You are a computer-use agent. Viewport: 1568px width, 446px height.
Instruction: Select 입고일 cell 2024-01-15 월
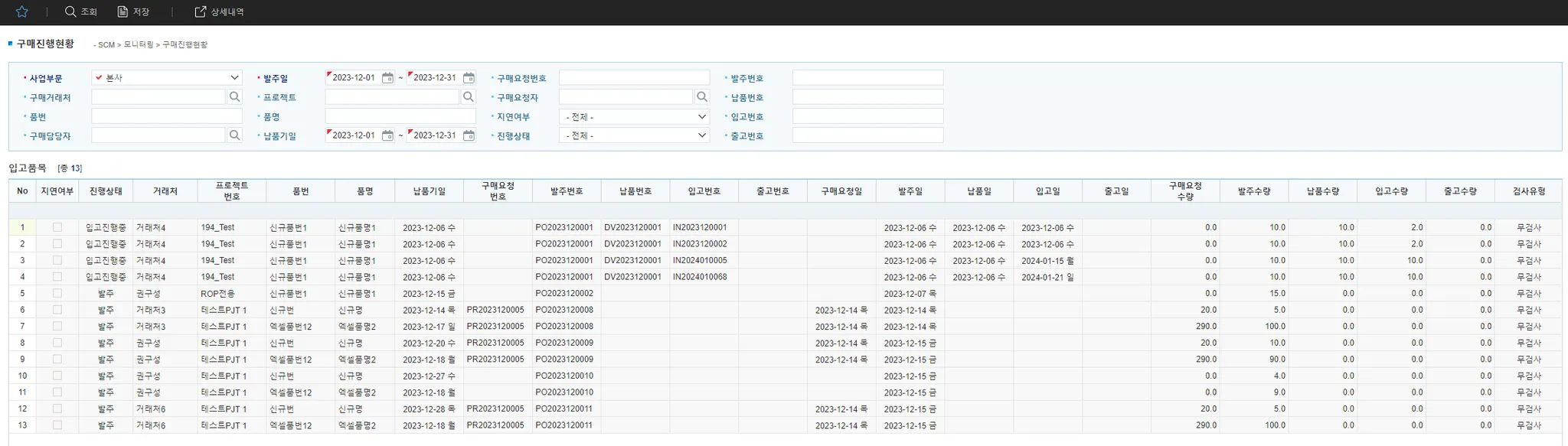point(1048,260)
